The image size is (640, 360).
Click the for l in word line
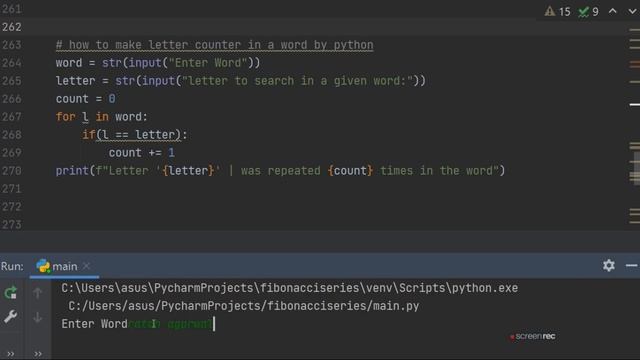point(101,117)
